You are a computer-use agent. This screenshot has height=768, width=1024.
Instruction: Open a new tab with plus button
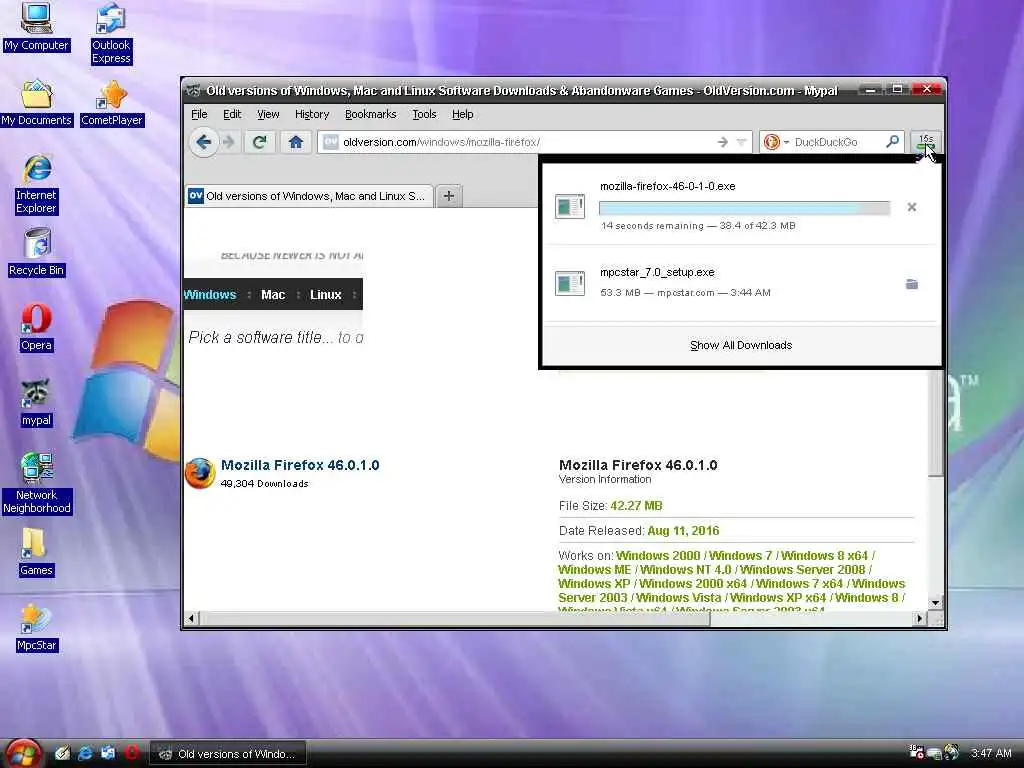(449, 196)
